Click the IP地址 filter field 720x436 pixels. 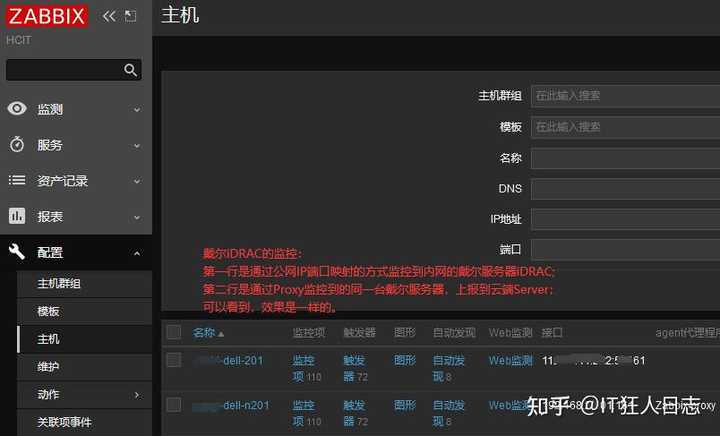(x=625, y=219)
